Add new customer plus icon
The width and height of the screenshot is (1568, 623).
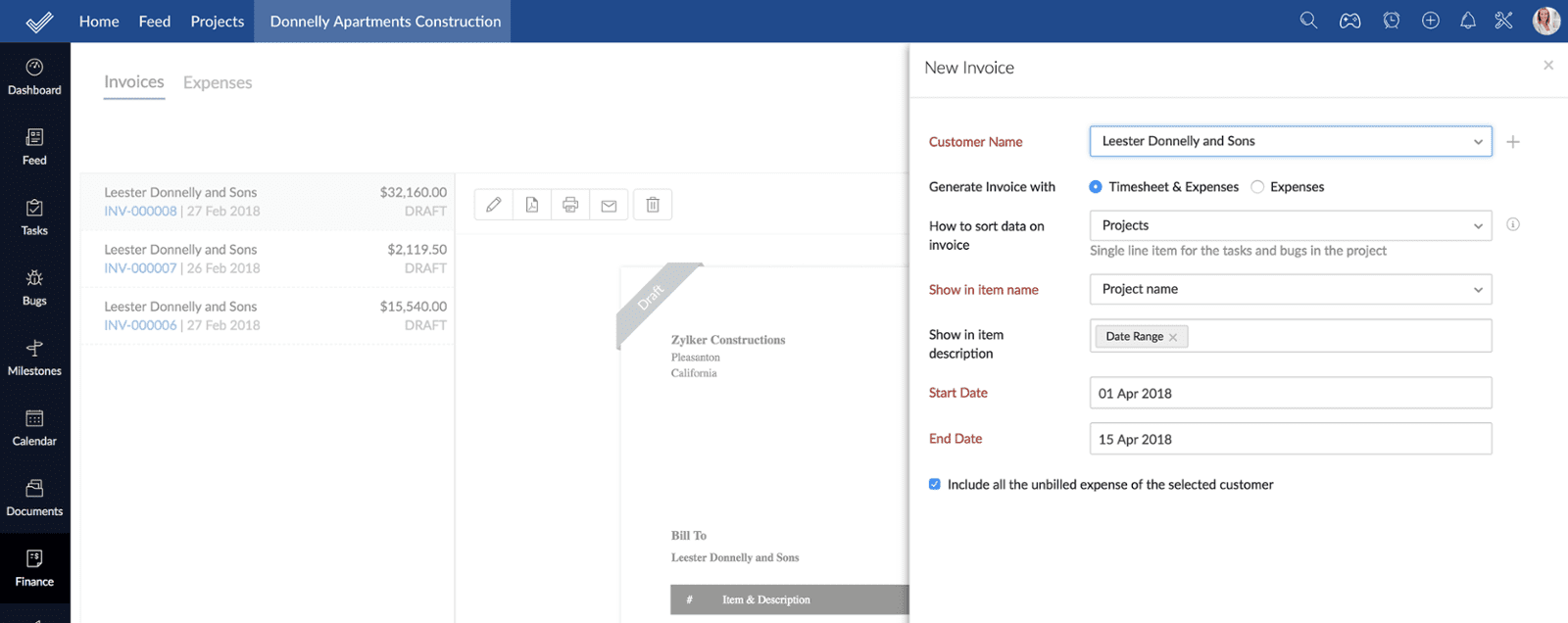pyautogui.click(x=1513, y=142)
